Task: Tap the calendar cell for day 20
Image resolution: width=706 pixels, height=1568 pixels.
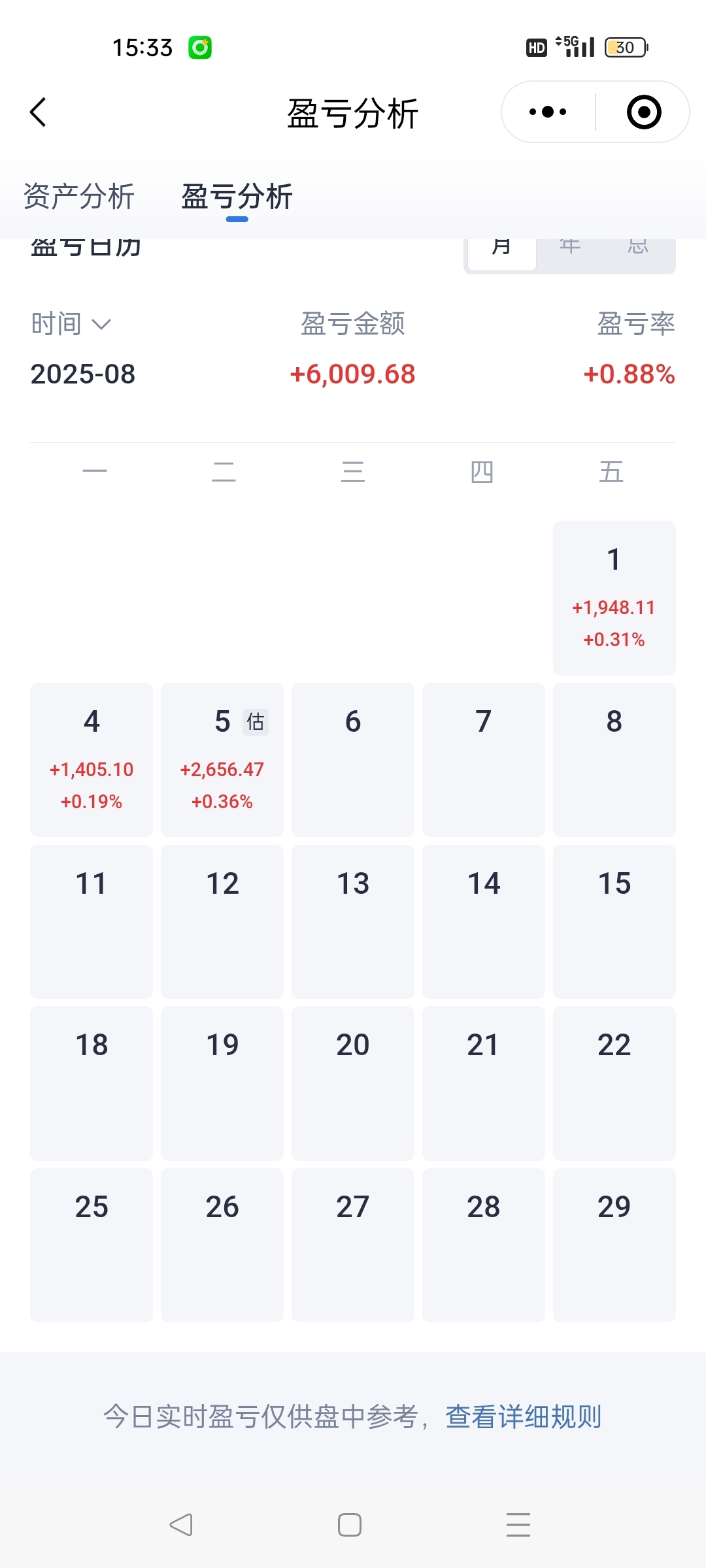Action: click(353, 1083)
